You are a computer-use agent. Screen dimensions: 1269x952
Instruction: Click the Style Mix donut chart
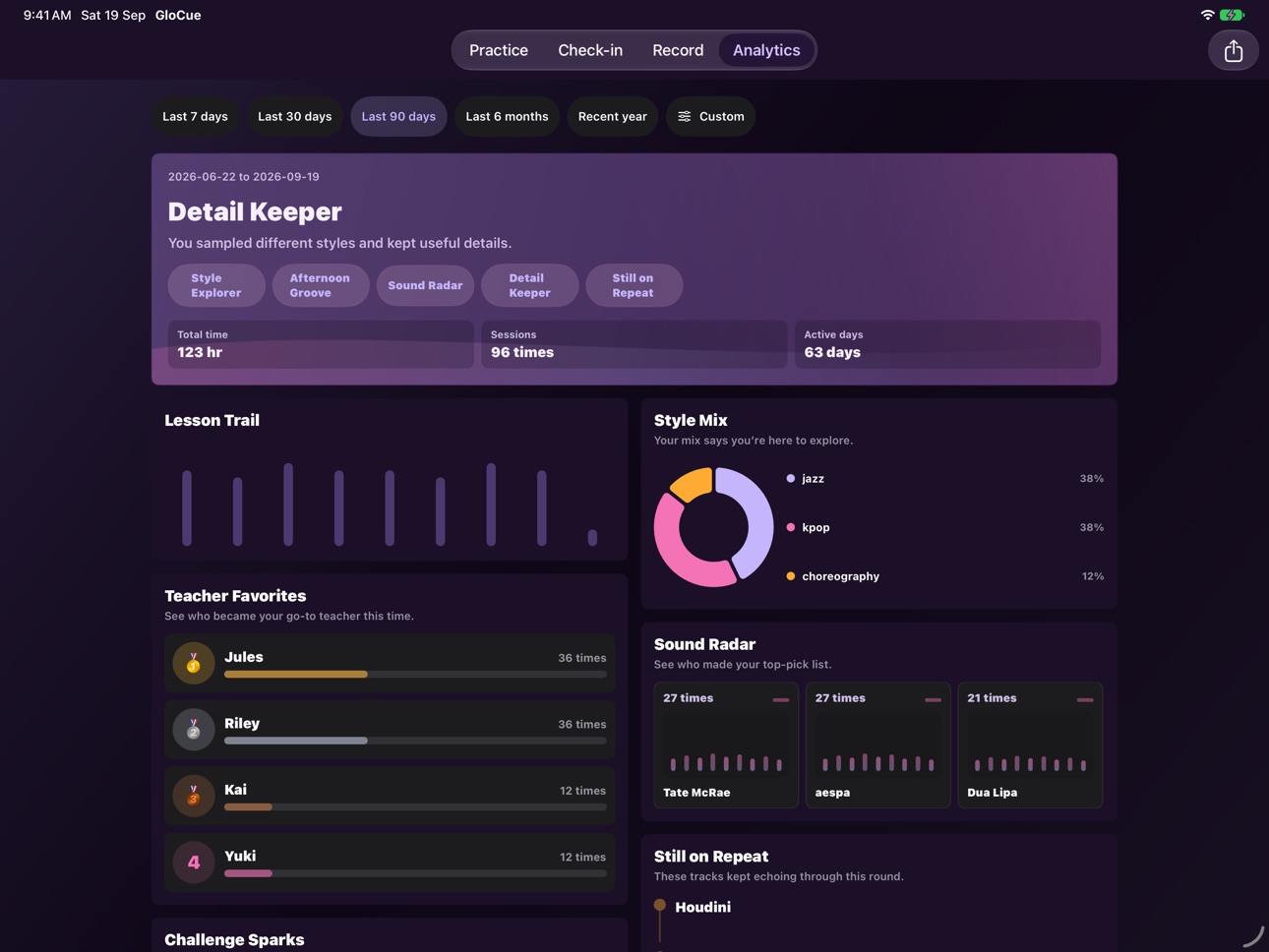(x=714, y=527)
